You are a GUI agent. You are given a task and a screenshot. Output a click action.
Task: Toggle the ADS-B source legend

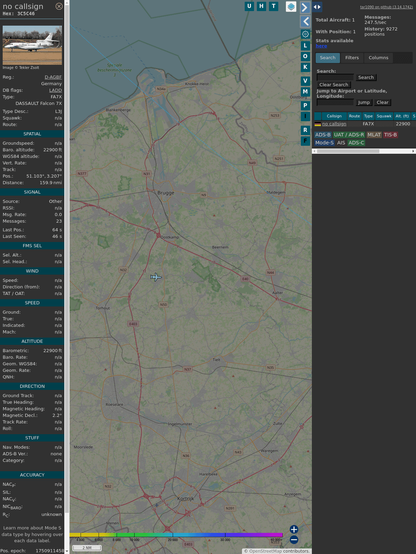coord(323,135)
